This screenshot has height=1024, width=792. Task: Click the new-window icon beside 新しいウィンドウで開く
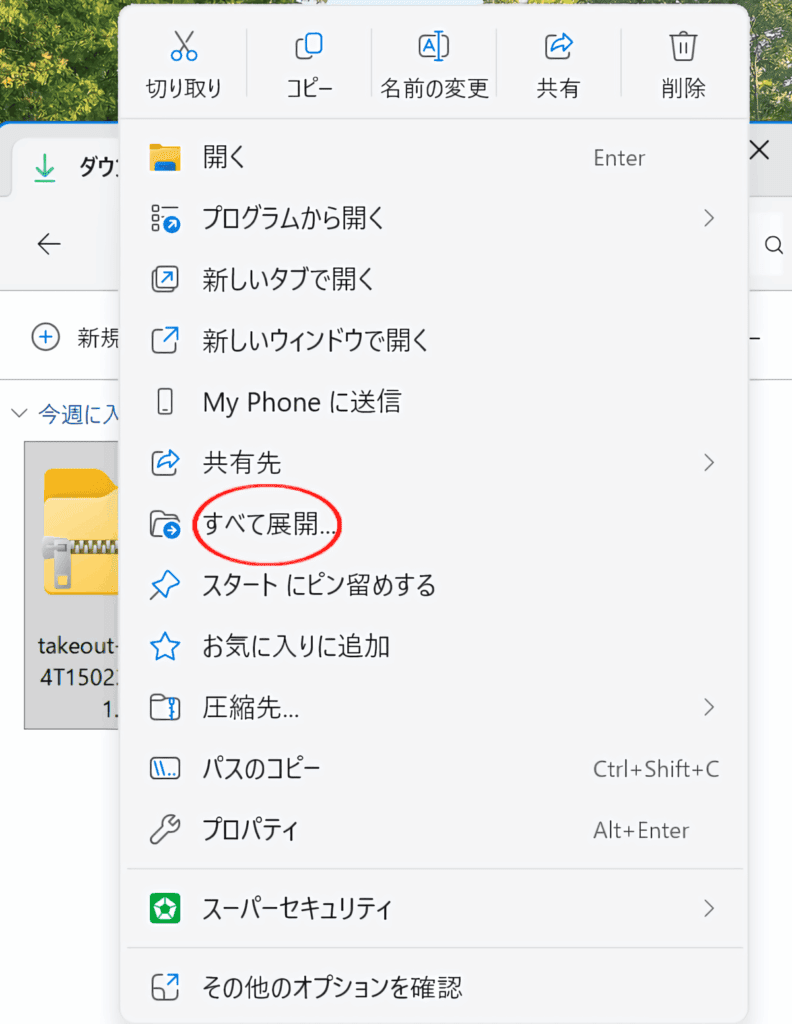pyautogui.click(x=165, y=340)
